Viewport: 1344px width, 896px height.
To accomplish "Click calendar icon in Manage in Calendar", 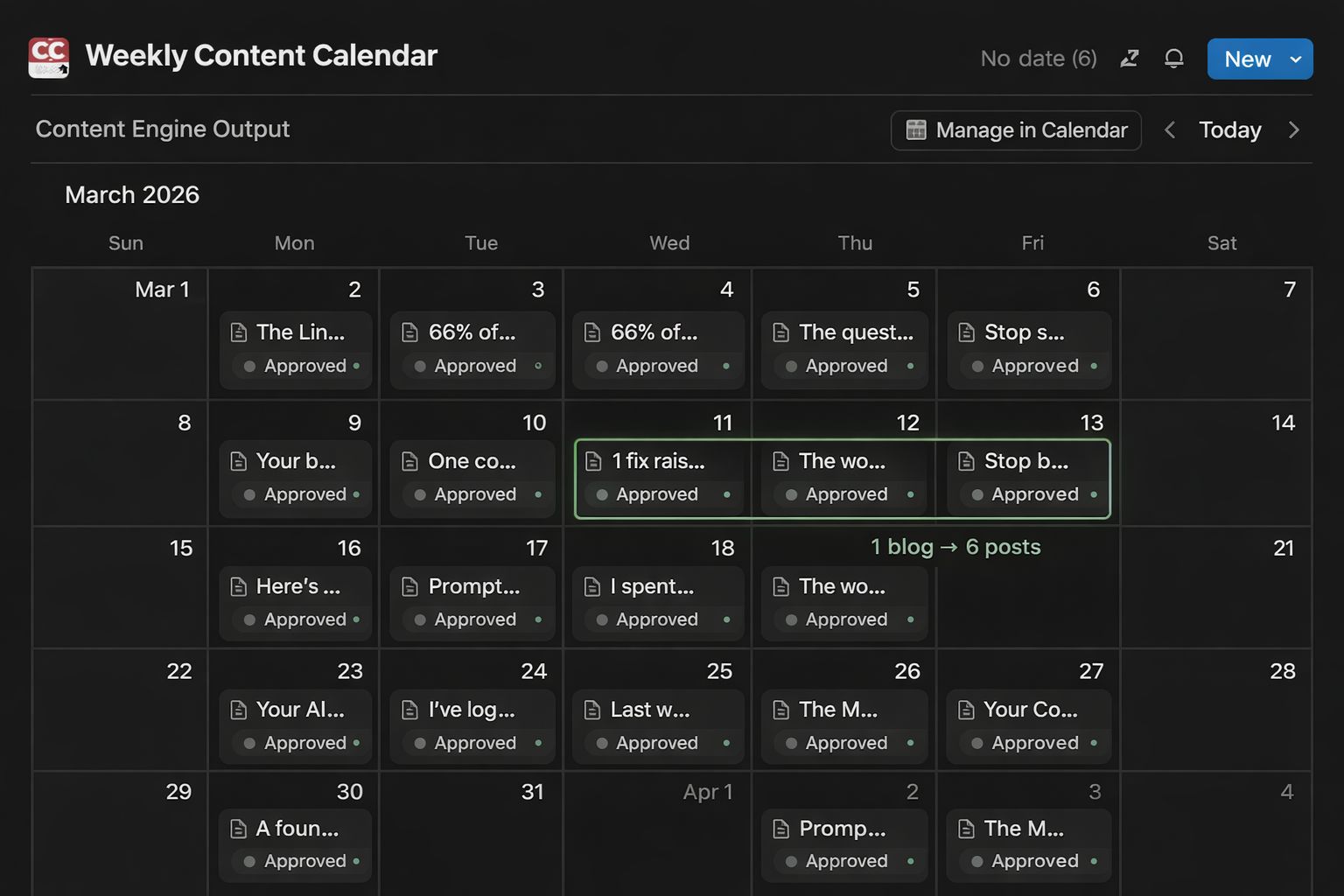I will pyautogui.click(x=916, y=130).
